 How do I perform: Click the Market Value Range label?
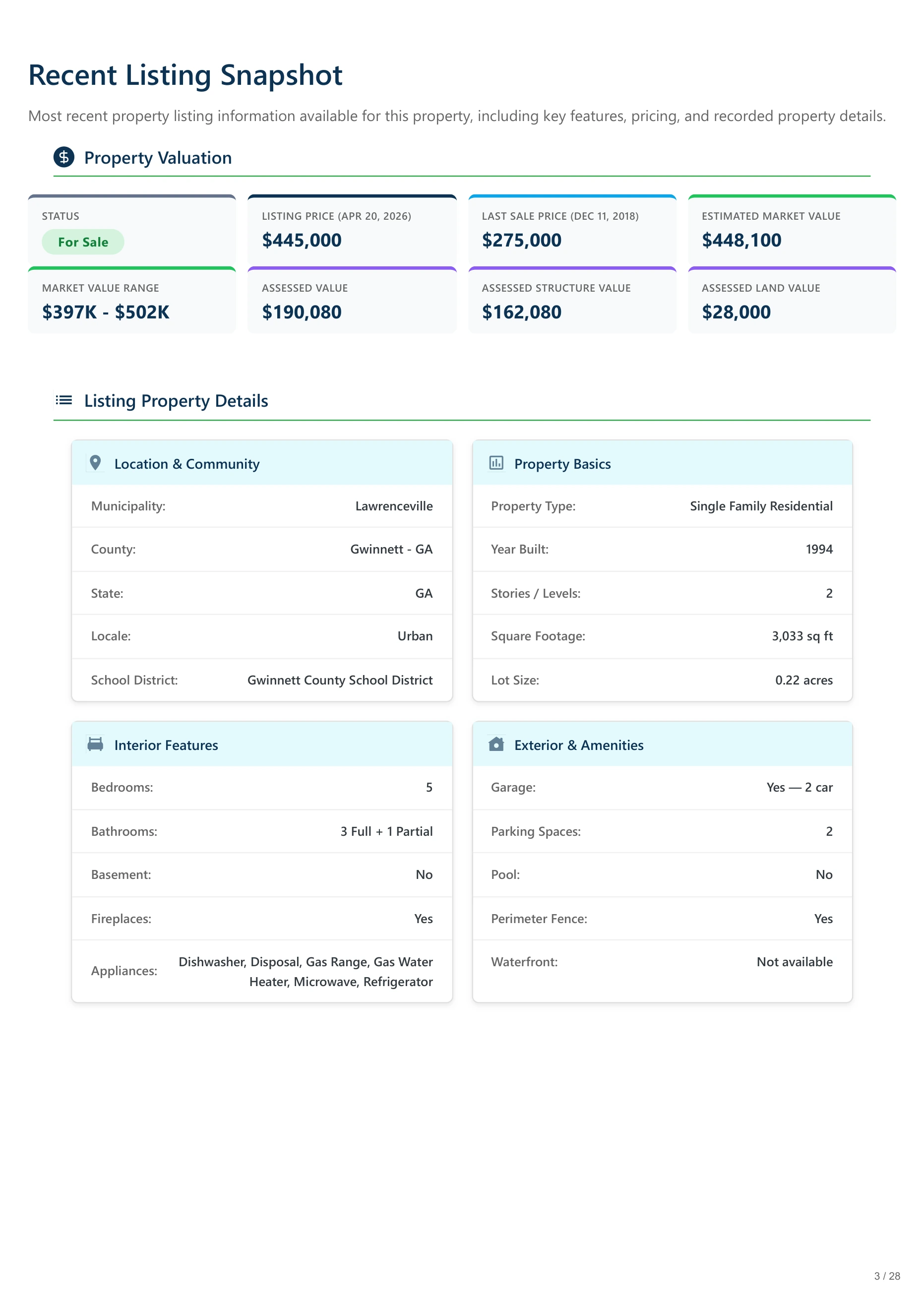(x=101, y=288)
